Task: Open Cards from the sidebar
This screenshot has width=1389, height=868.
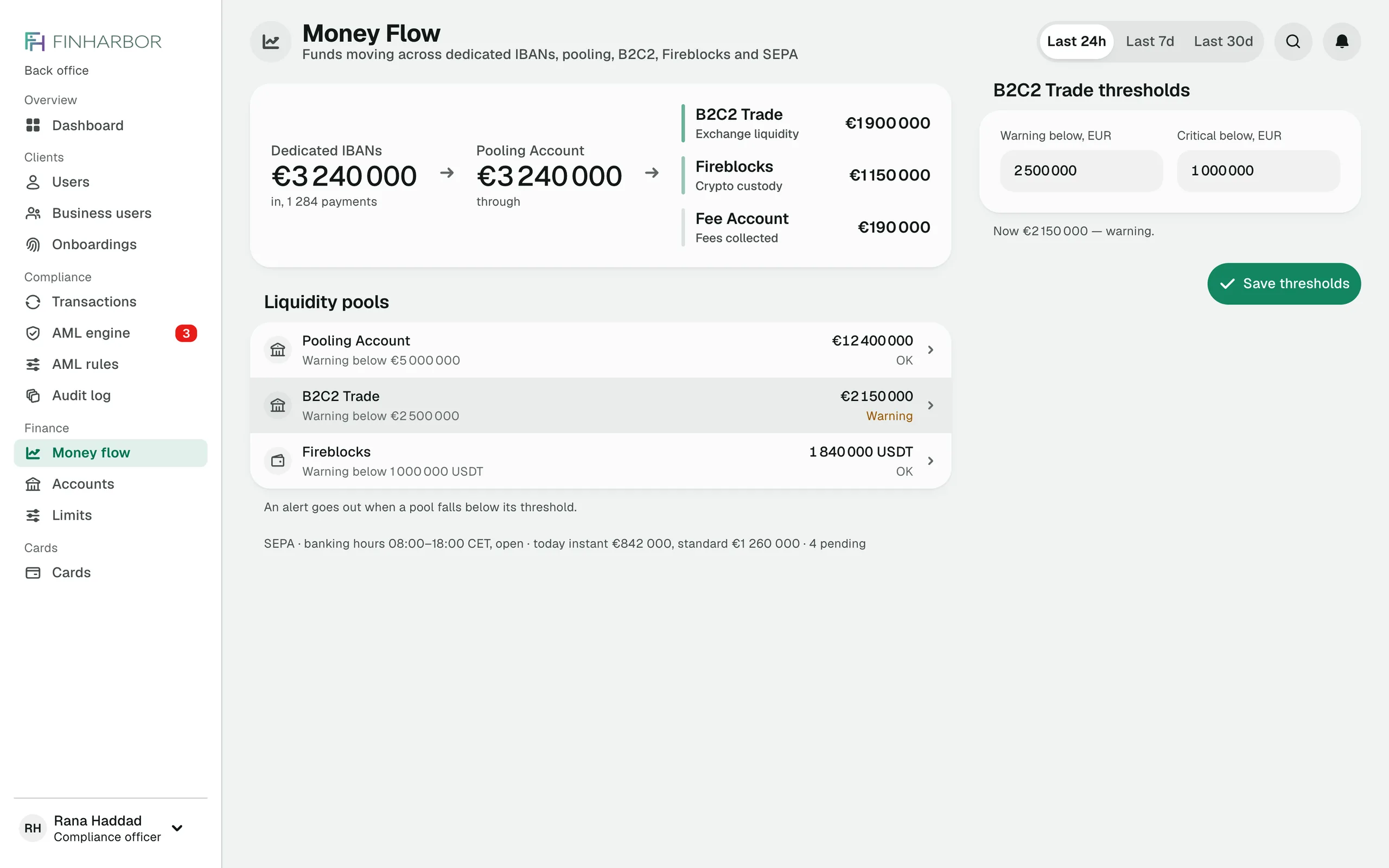Action: pyautogui.click(x=110, y=572)
